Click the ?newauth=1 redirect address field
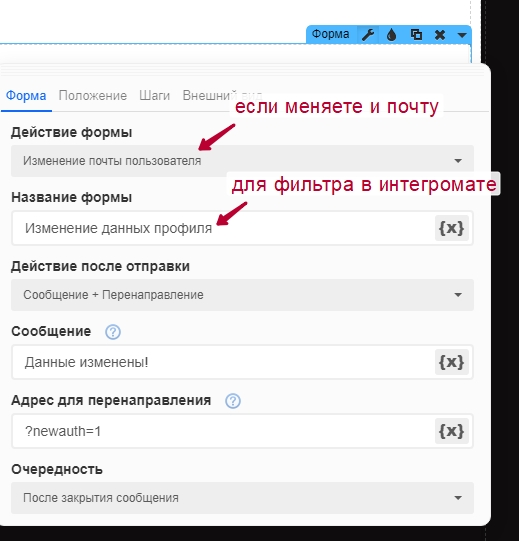This screenshot has width=519, height=541. pos(223,431)
